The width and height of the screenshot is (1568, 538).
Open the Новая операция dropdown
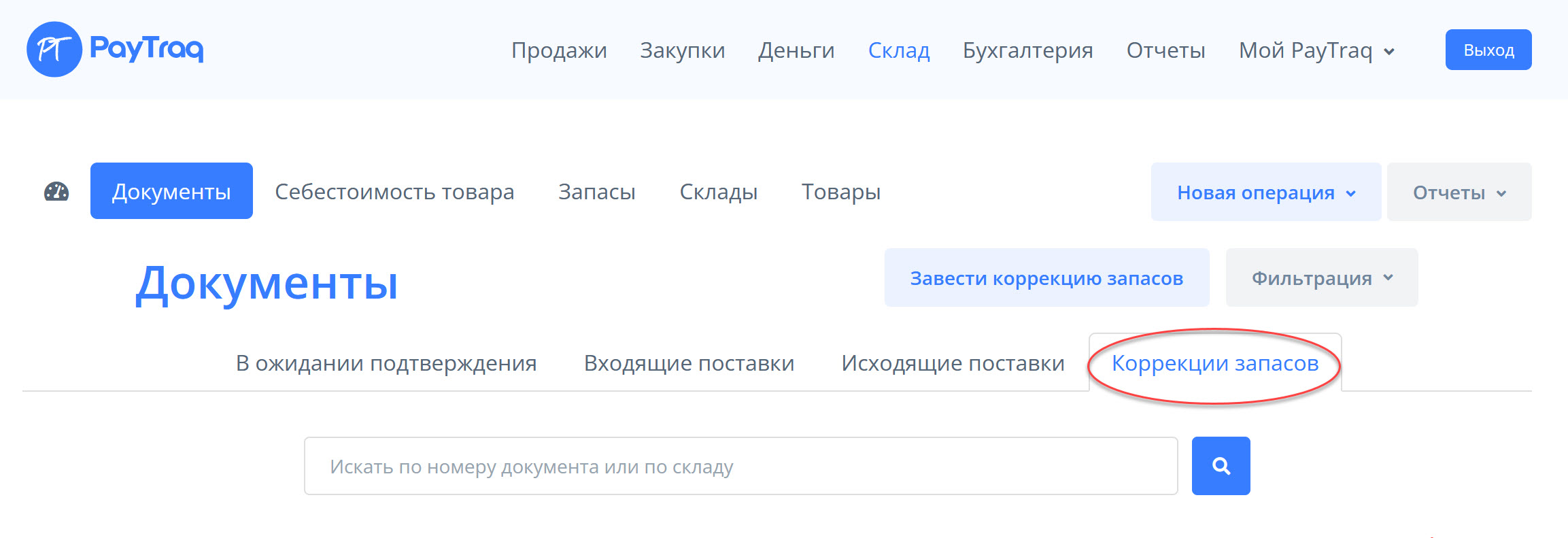1265,192
